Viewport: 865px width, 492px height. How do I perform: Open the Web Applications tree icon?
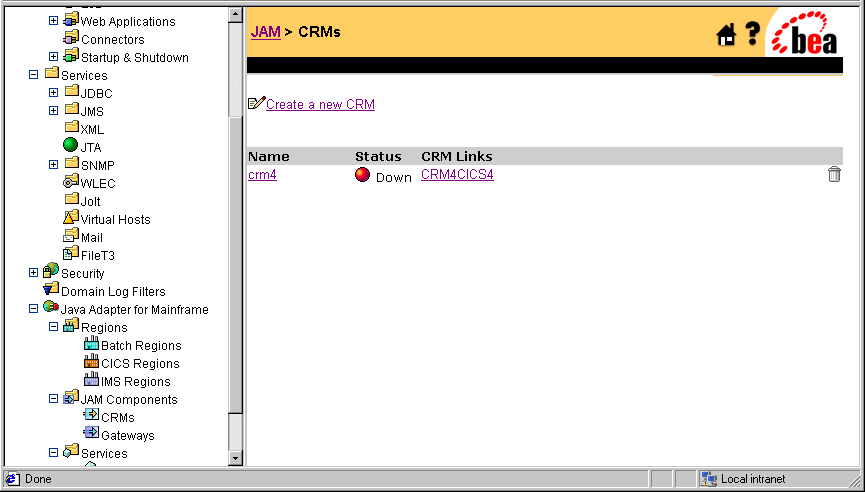pos(71,20)
